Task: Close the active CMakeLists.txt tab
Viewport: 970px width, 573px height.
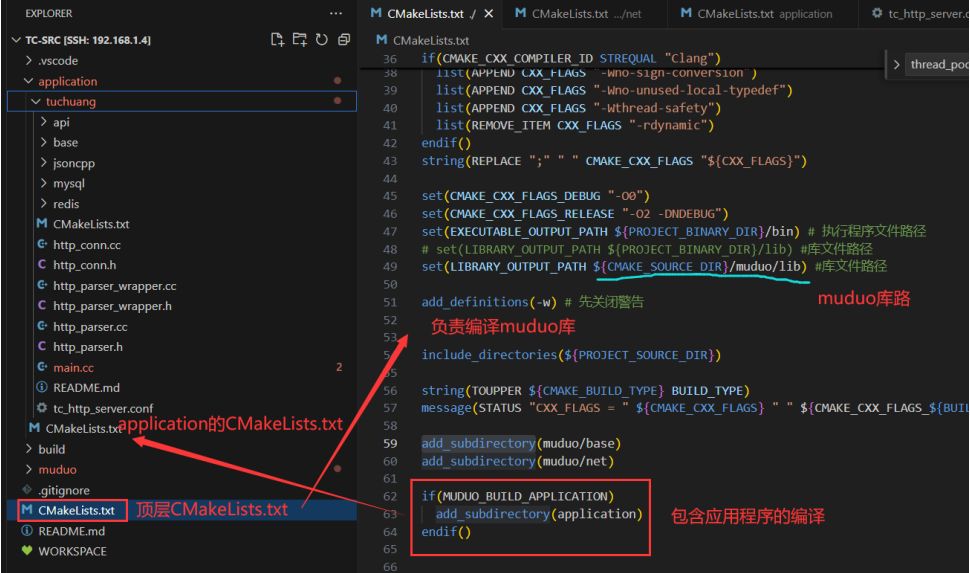Action: tap(489, 14)
